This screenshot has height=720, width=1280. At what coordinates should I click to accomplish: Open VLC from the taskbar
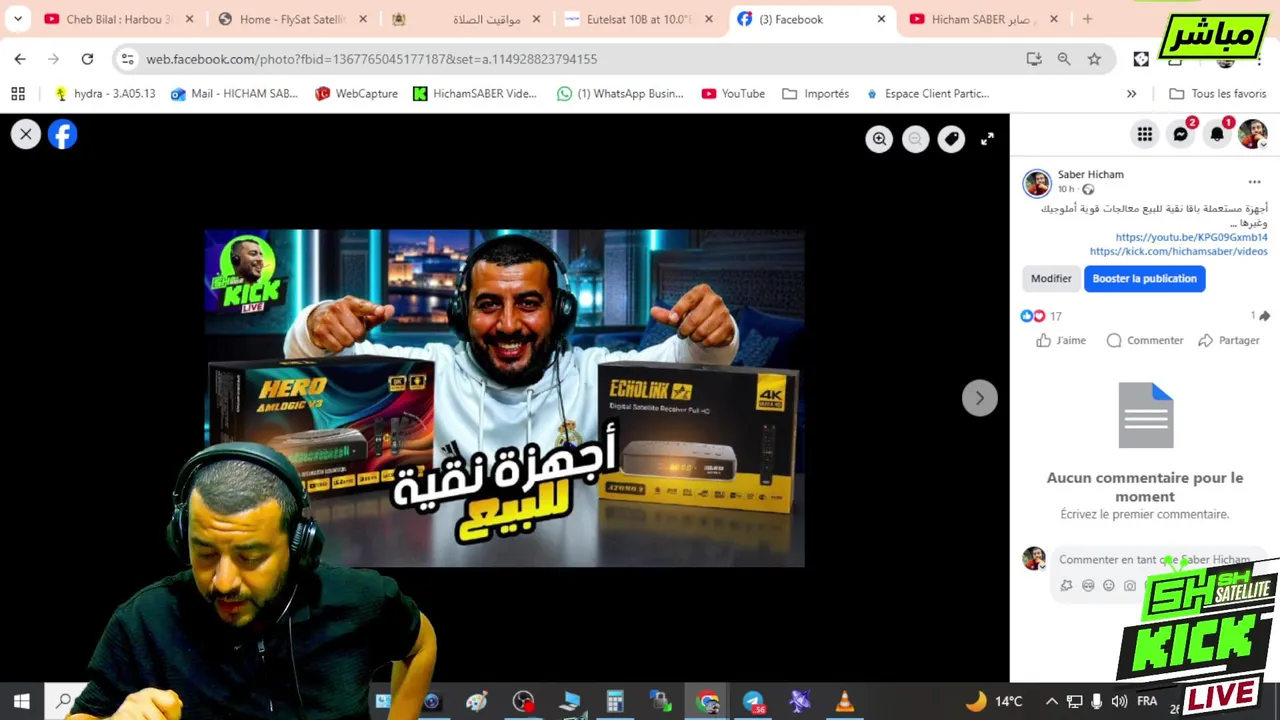pyautogui.click(x=845, y=702)
